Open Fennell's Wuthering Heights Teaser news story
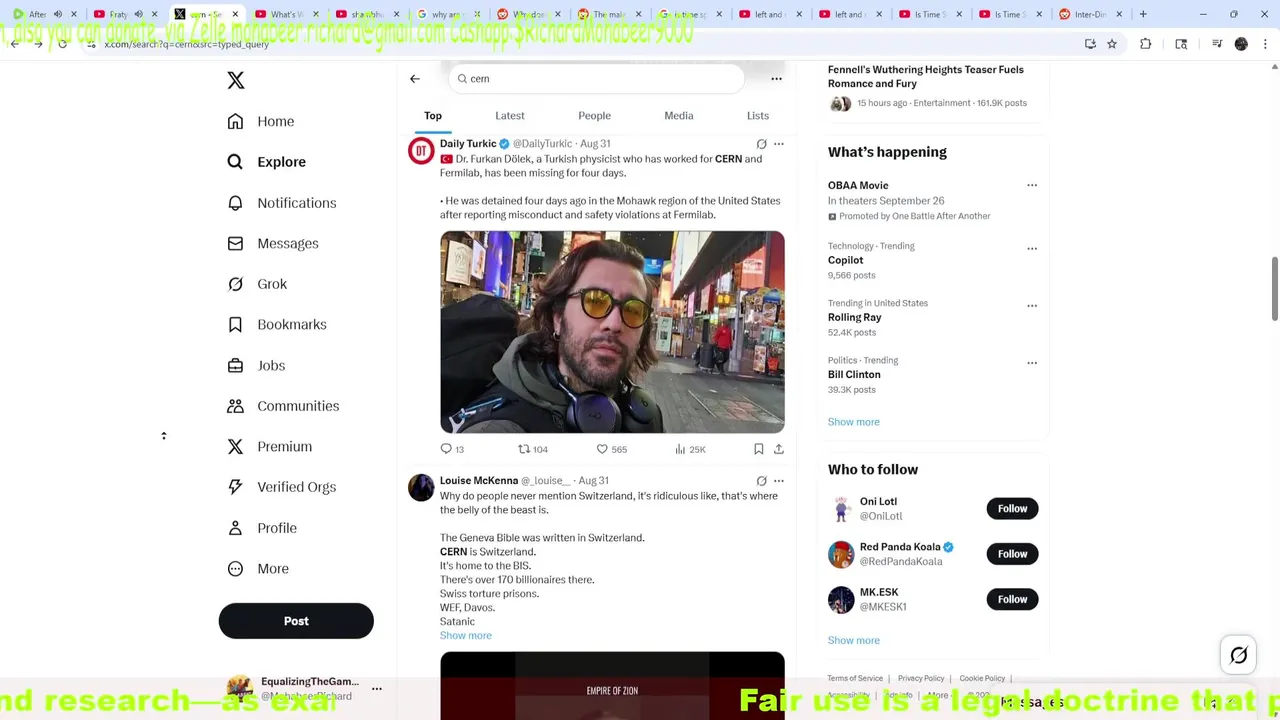The height and width of the screenshot is (720, 1280). click(926, 77)
